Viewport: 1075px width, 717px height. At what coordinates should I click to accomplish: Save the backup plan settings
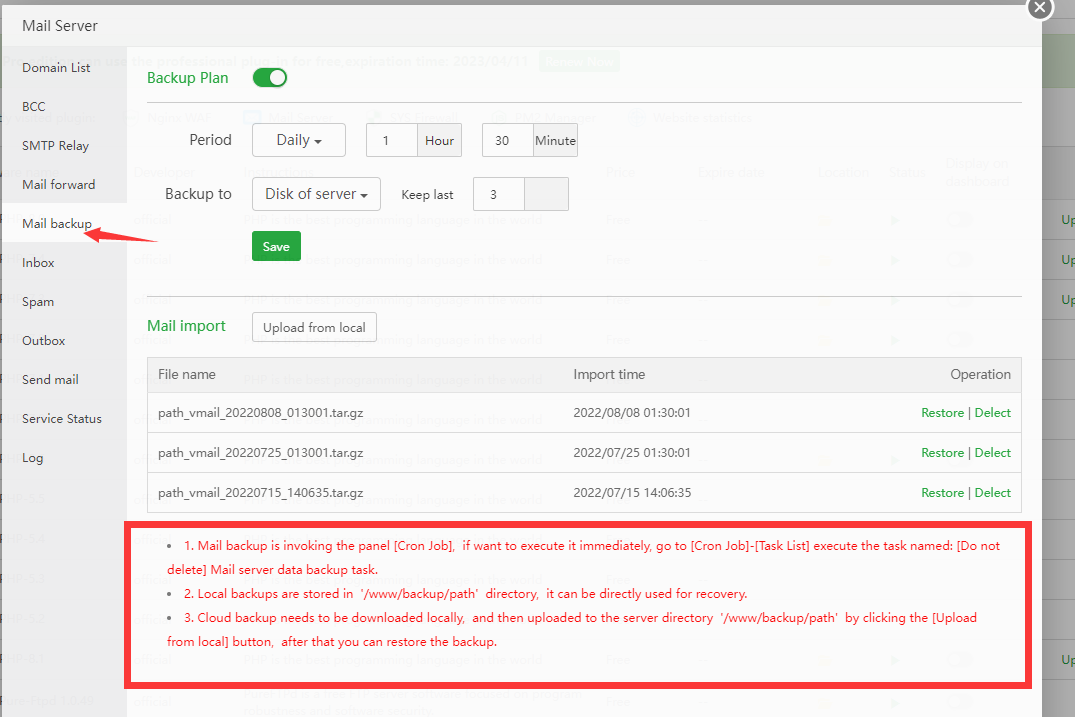(276, 247)
